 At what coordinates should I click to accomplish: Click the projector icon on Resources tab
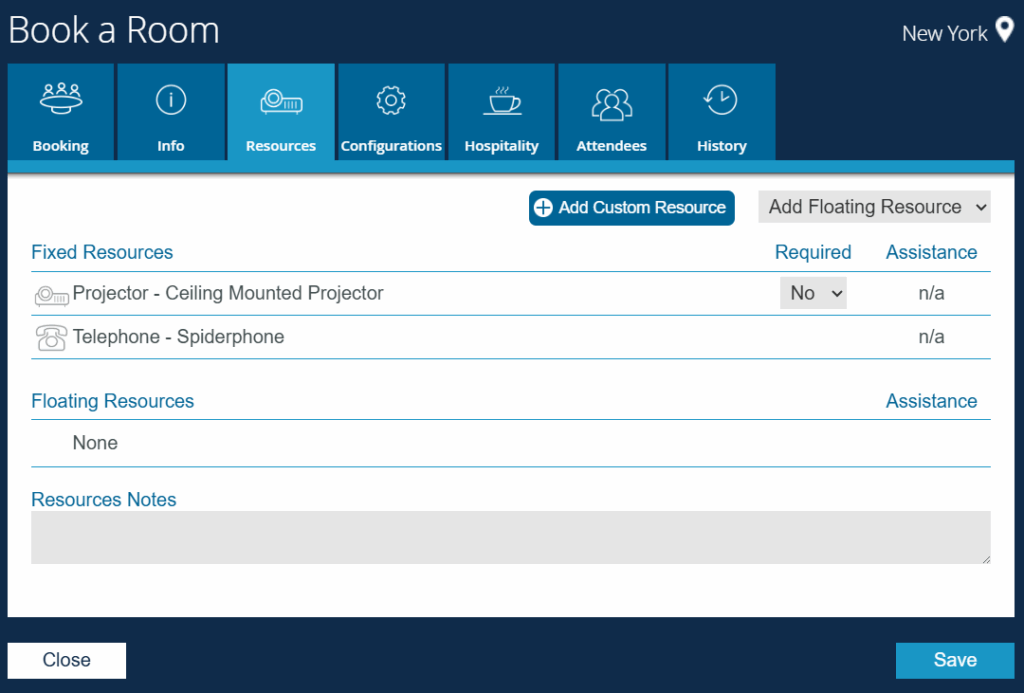click(281, 100)
